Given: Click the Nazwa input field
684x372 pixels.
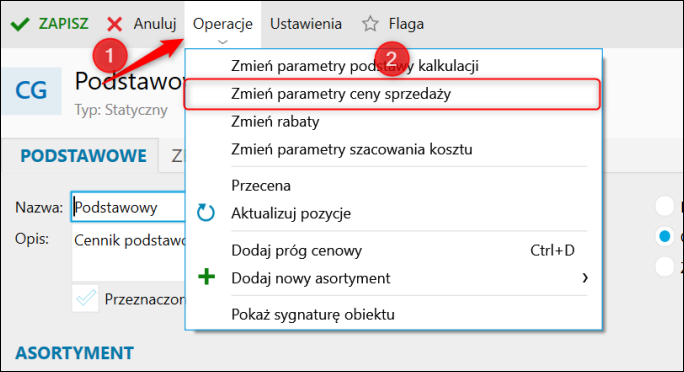Looking at the screenshot, I should tap(128, 207).
